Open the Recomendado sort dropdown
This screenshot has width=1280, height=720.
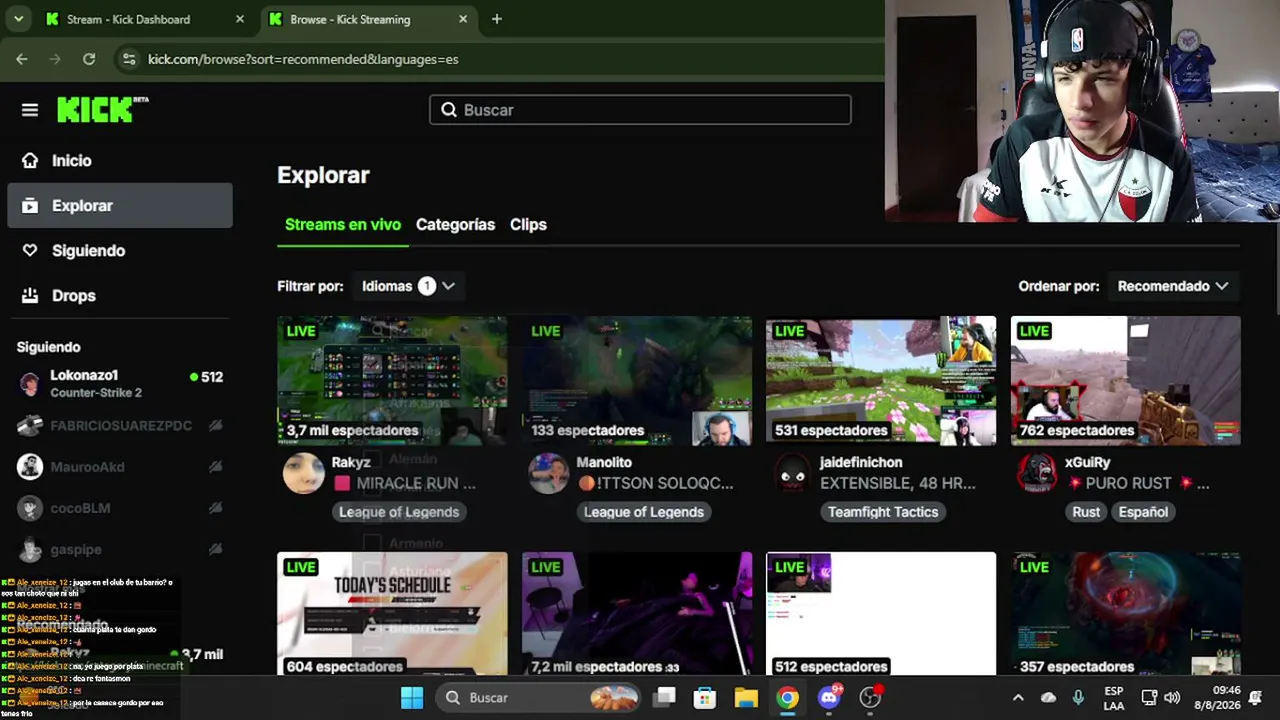1173,286
